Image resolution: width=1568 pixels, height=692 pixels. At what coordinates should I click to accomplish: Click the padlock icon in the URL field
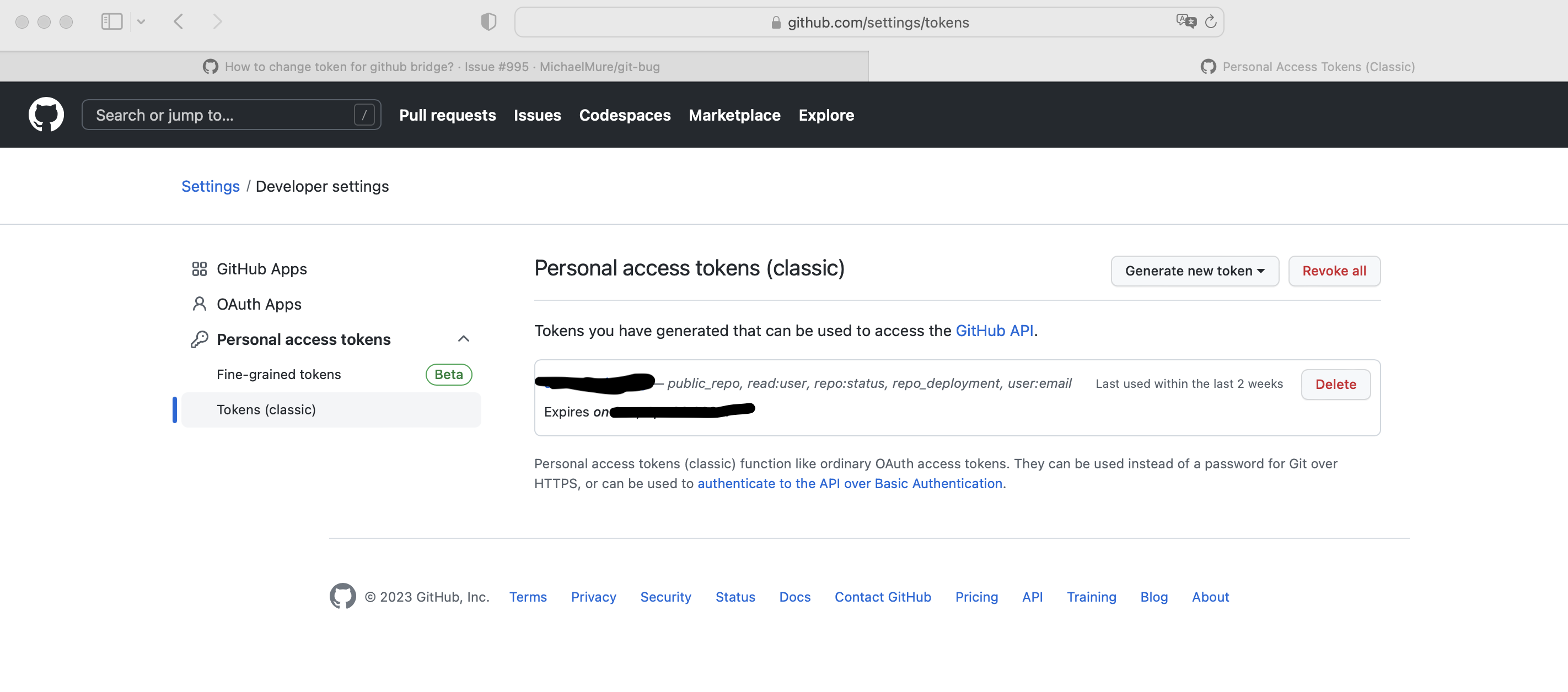776,23
